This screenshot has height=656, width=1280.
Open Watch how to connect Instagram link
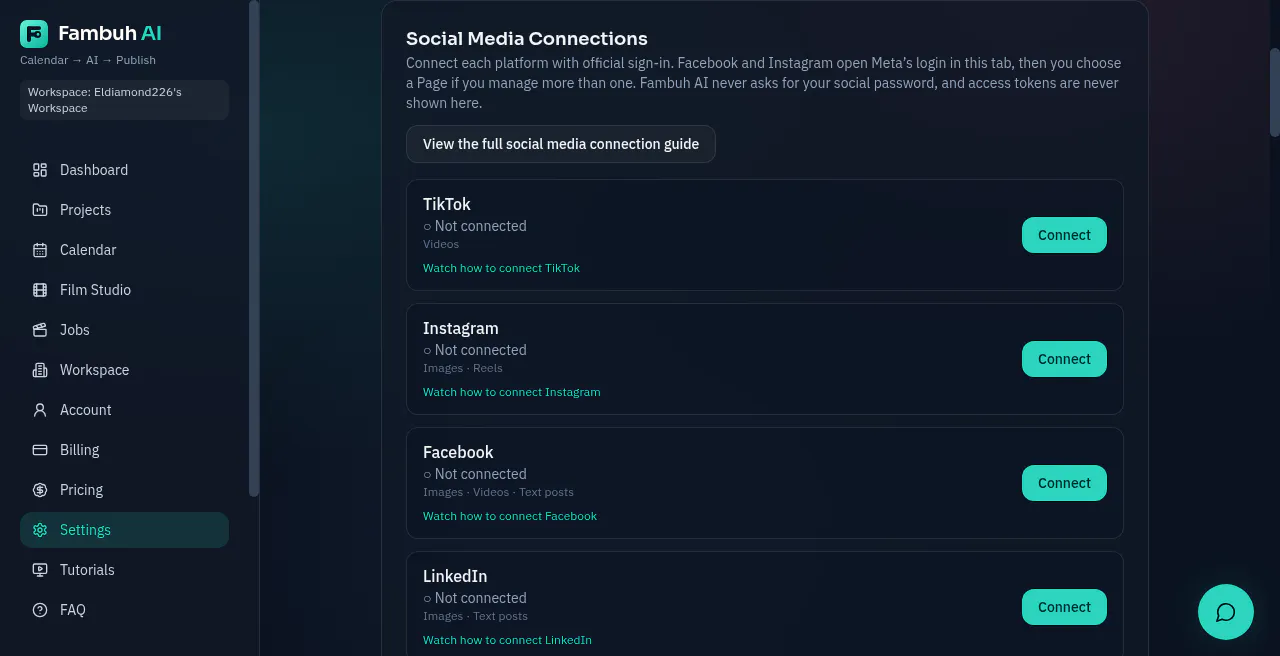click(x=512, y=392)
